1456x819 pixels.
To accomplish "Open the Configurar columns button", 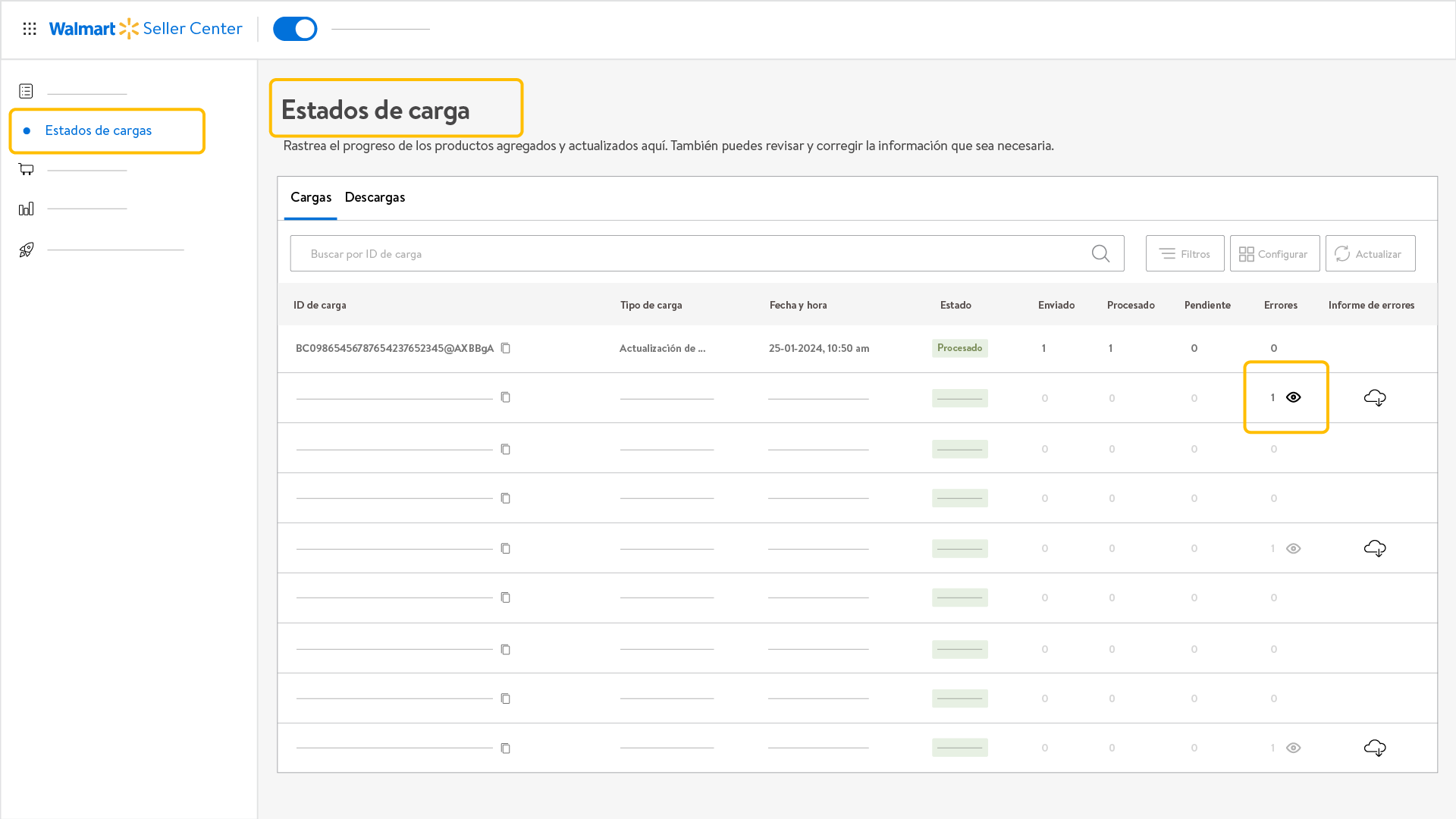I will point(1274,254).
